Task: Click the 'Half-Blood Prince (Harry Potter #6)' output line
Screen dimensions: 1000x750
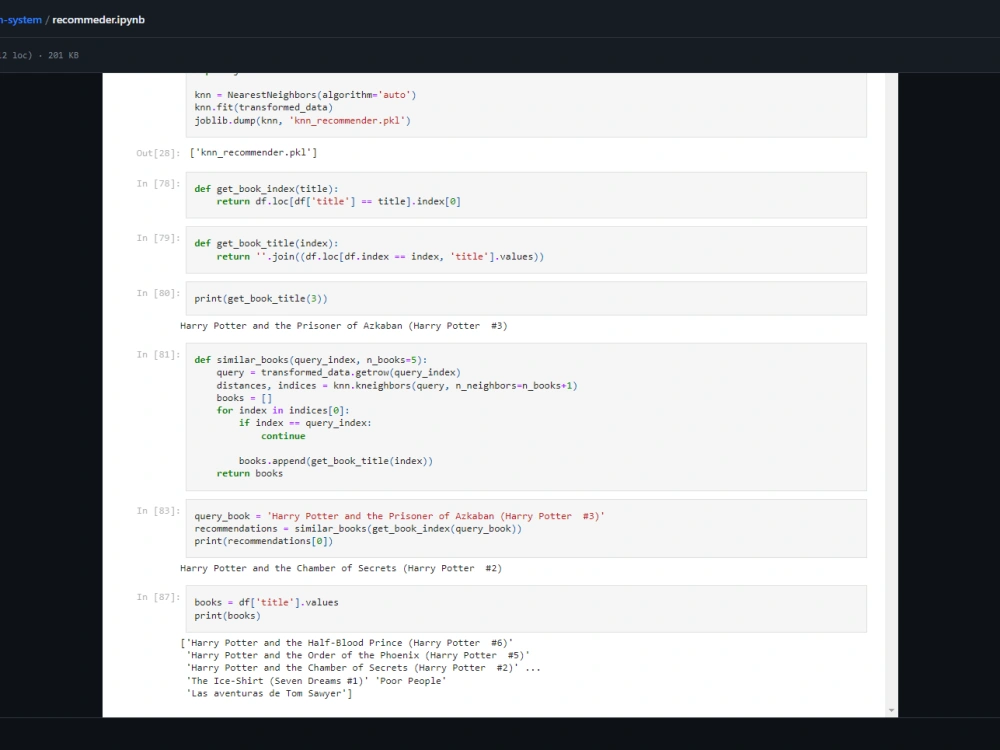Action: pyautogui.click(x=347, y=643)
